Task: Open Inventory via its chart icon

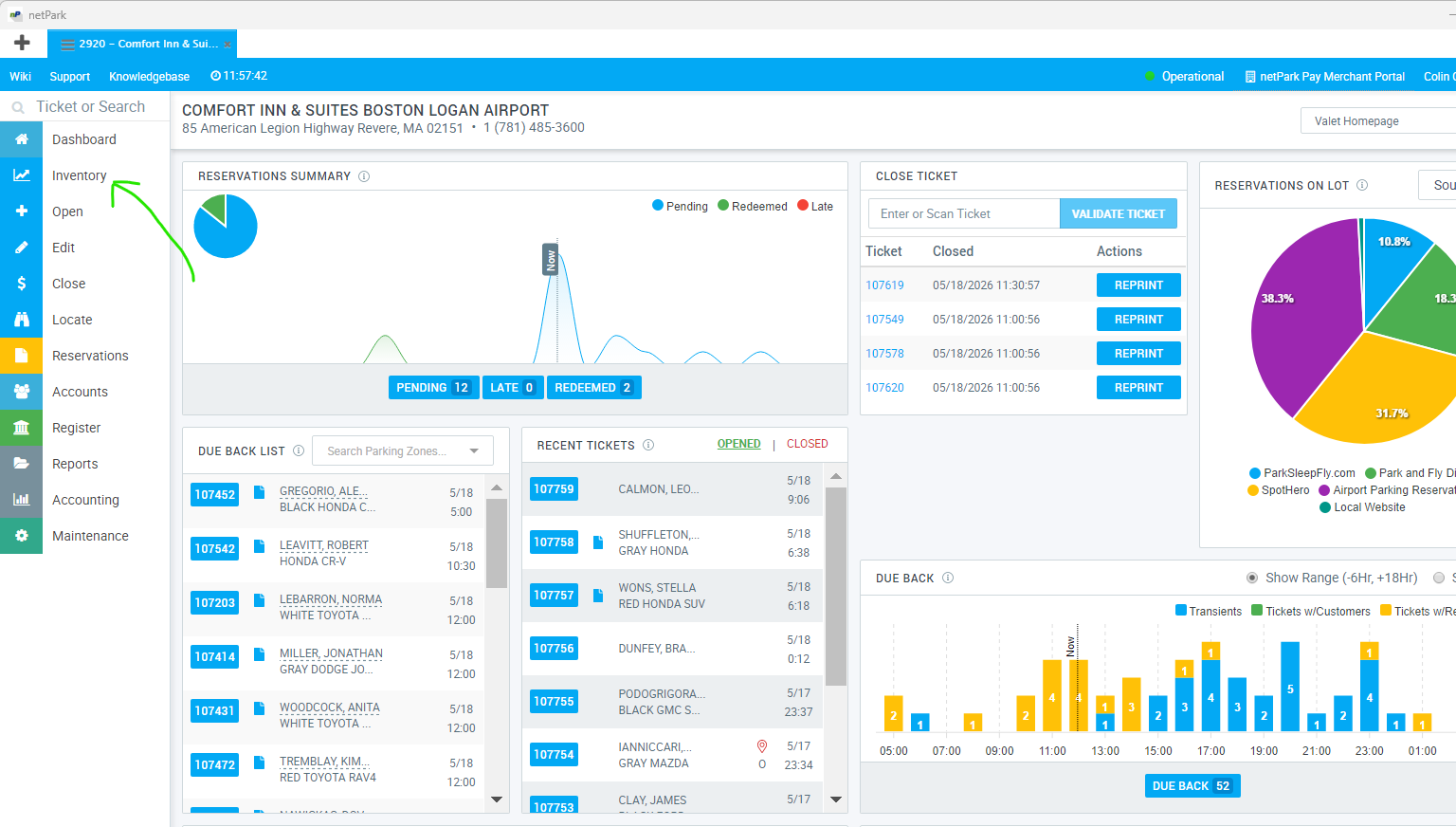Action: (x=21, y=175)
